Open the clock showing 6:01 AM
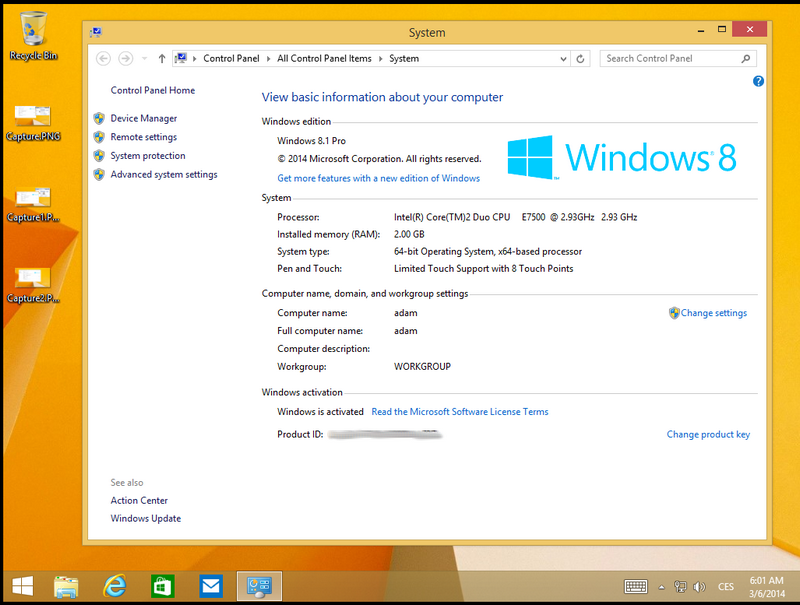 click(766, 587)
